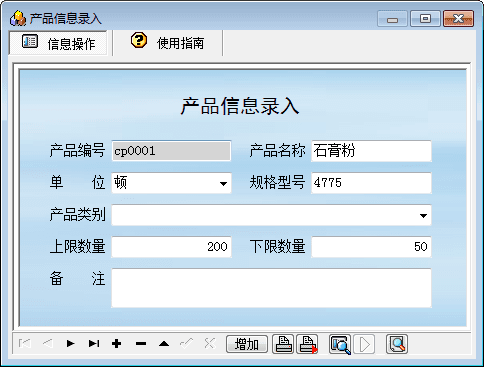The height and width of the screenshot is (367, 484).
Task: Go to next record arrow
Action: (70, 343)
